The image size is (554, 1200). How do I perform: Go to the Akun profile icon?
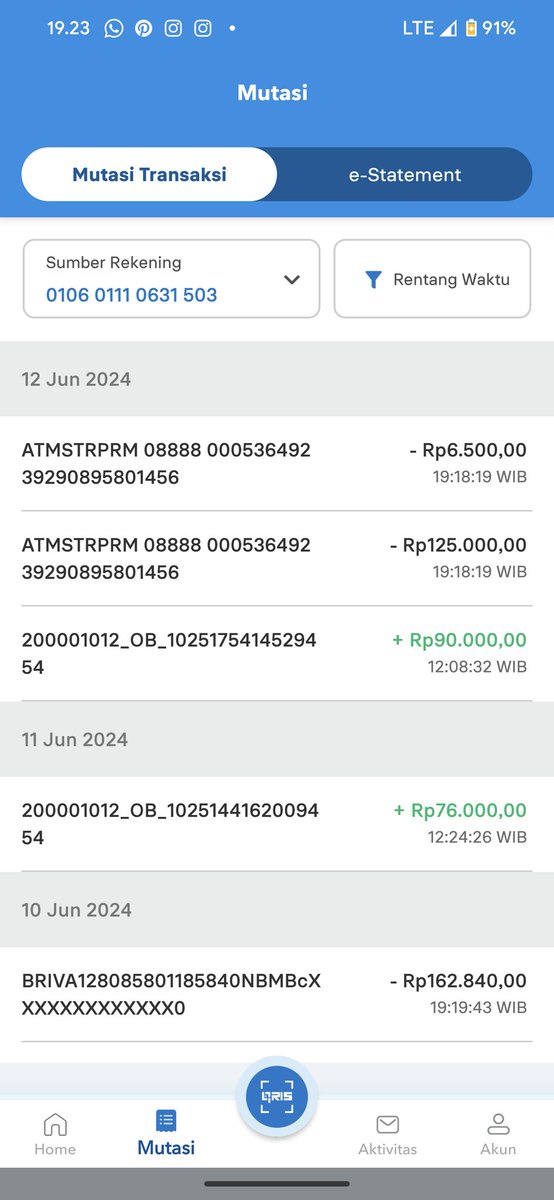coord(498,1123)
